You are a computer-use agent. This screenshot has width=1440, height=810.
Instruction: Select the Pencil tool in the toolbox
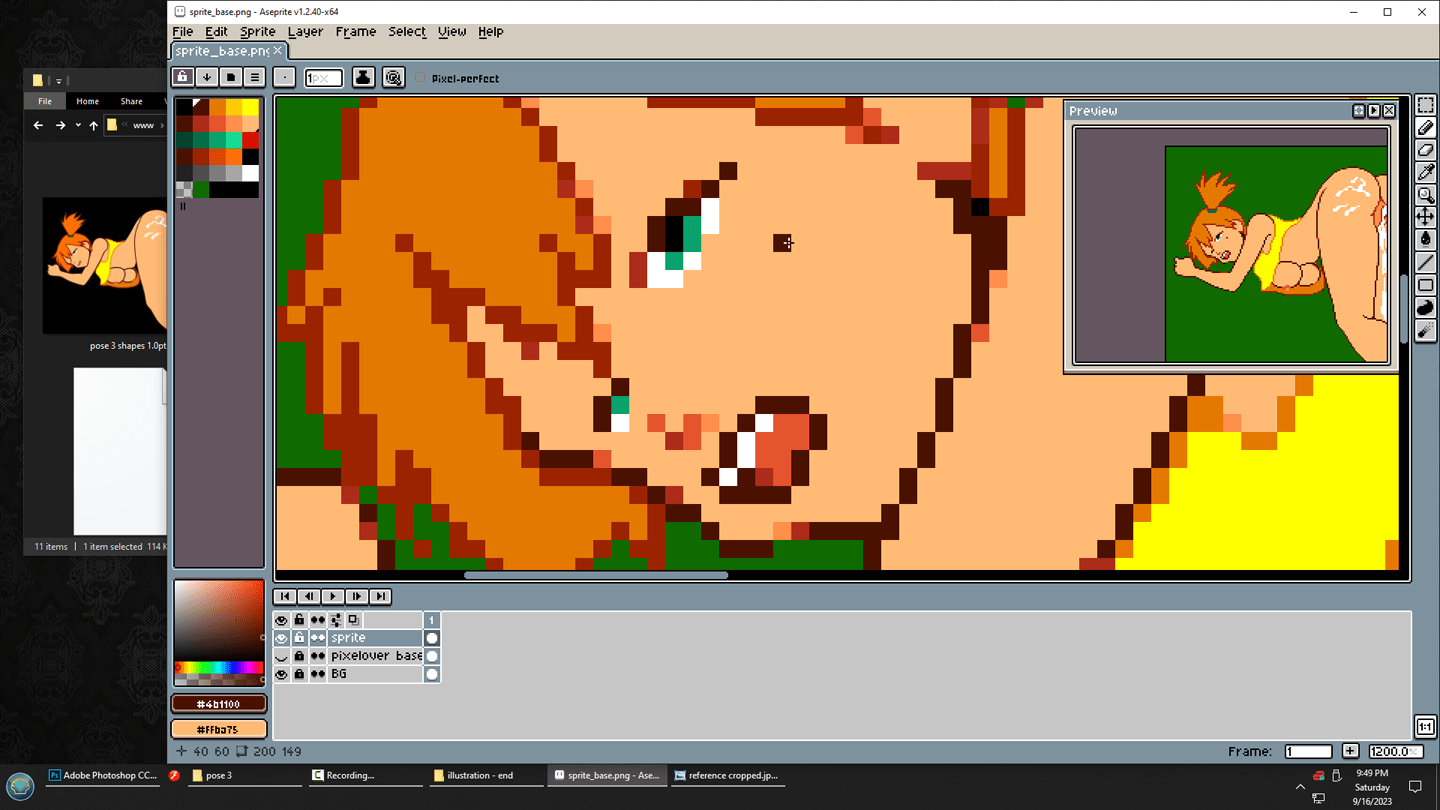pos(1426,128)
